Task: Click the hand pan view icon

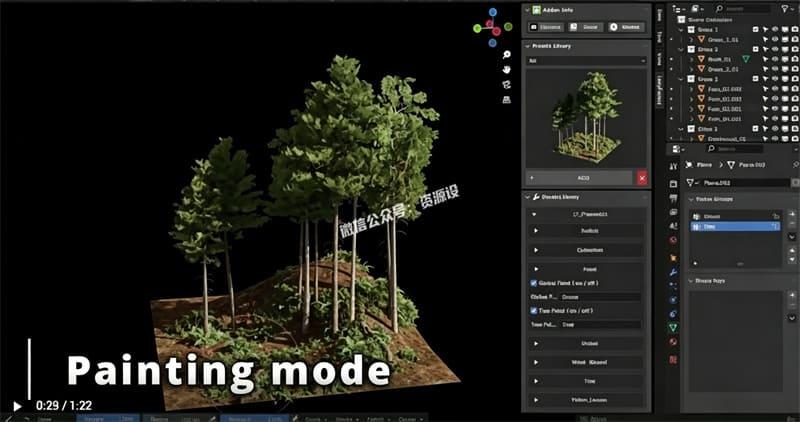Action: 507,69
